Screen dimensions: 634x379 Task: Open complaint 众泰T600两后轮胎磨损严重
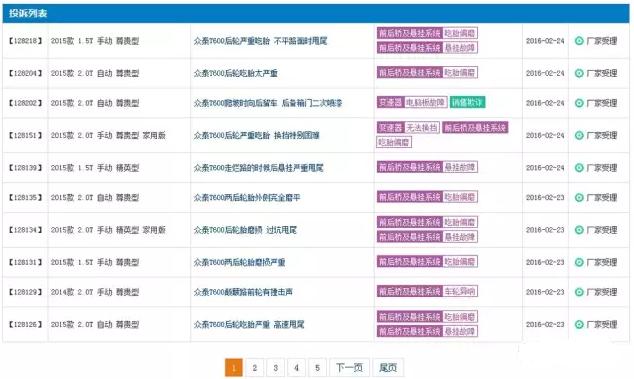click(239, 262)
